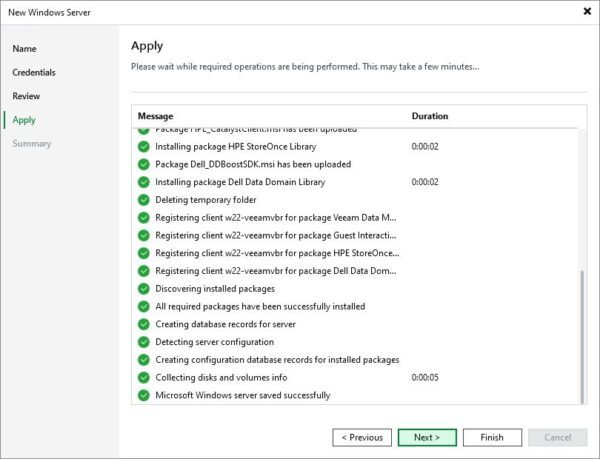Click duration 0:00:02 for Dell Data Domain Library
The width and height of the screenshot is (600, 459).
[x=425, y=182]
